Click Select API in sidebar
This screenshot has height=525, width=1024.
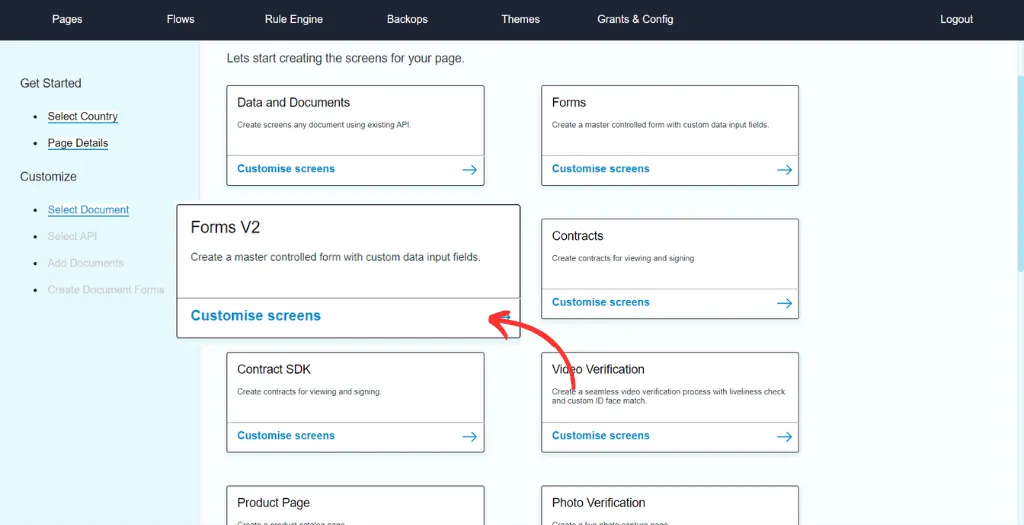pos(72,236)
